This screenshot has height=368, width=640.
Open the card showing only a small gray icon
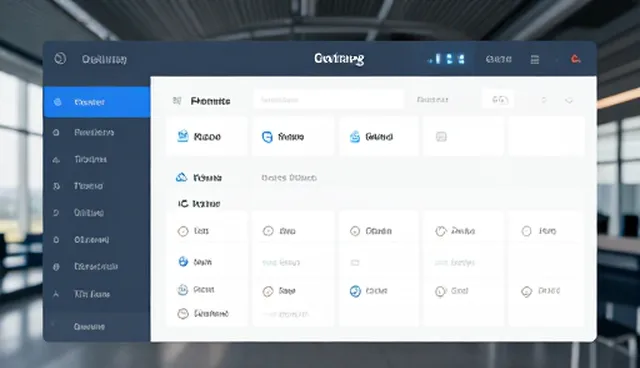[x=463, y=136]
